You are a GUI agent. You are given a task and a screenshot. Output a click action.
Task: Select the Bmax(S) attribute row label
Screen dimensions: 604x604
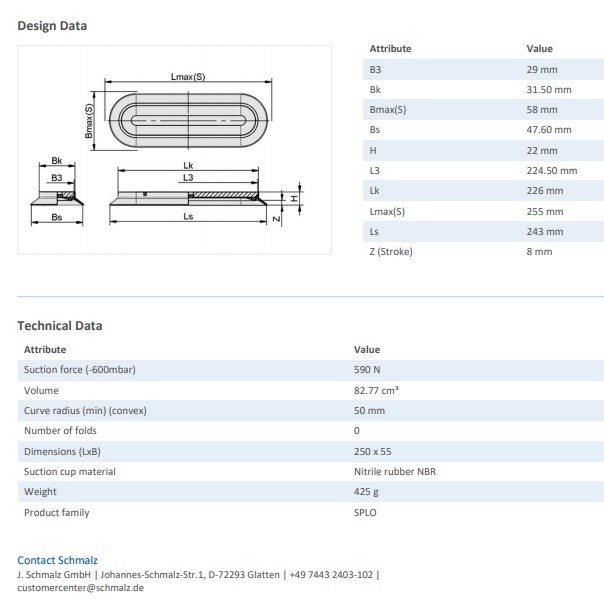pos(388,109)
